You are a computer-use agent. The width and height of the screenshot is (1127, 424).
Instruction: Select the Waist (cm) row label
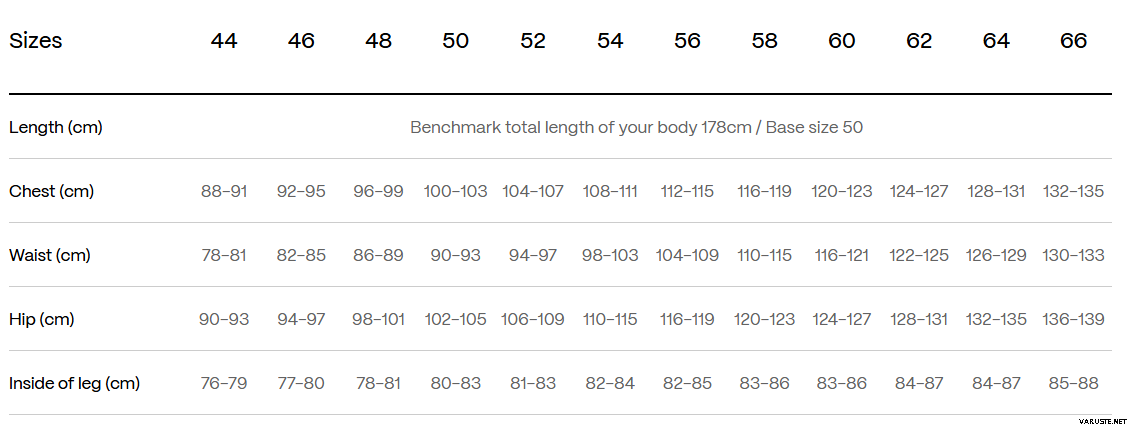tap(50, 255)
